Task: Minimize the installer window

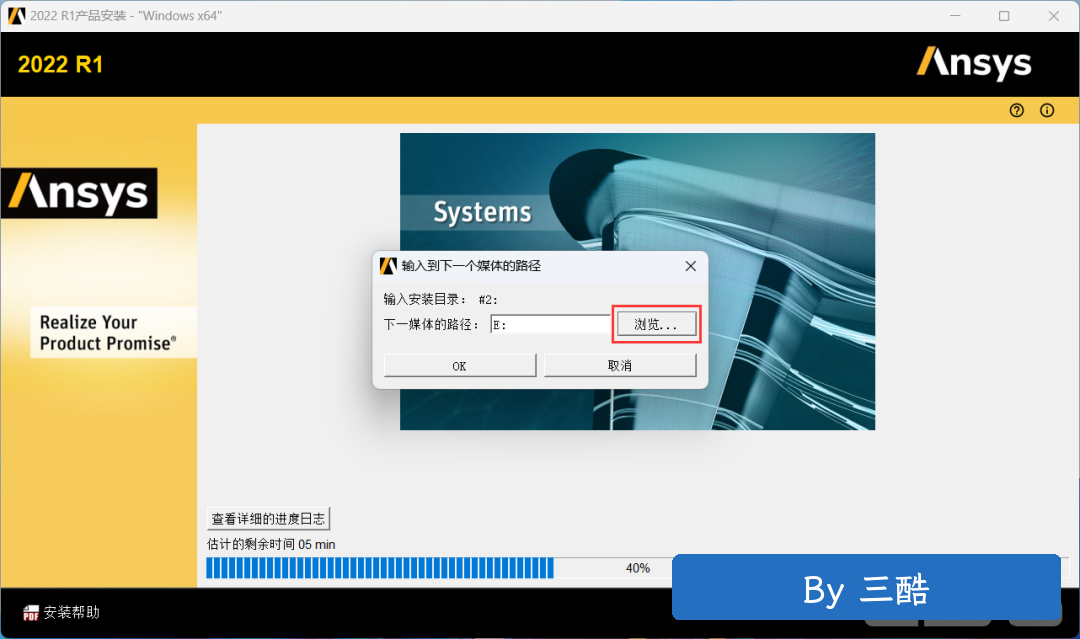Action: point(955,16)
